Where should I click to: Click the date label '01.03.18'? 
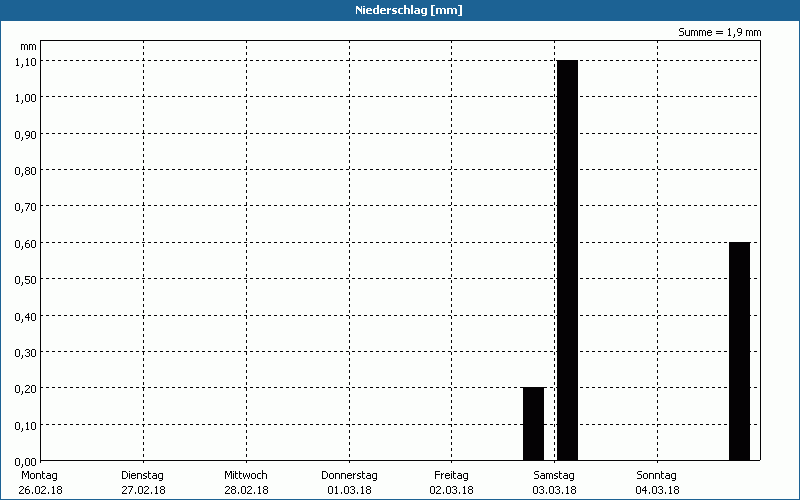tap(349, 491)
